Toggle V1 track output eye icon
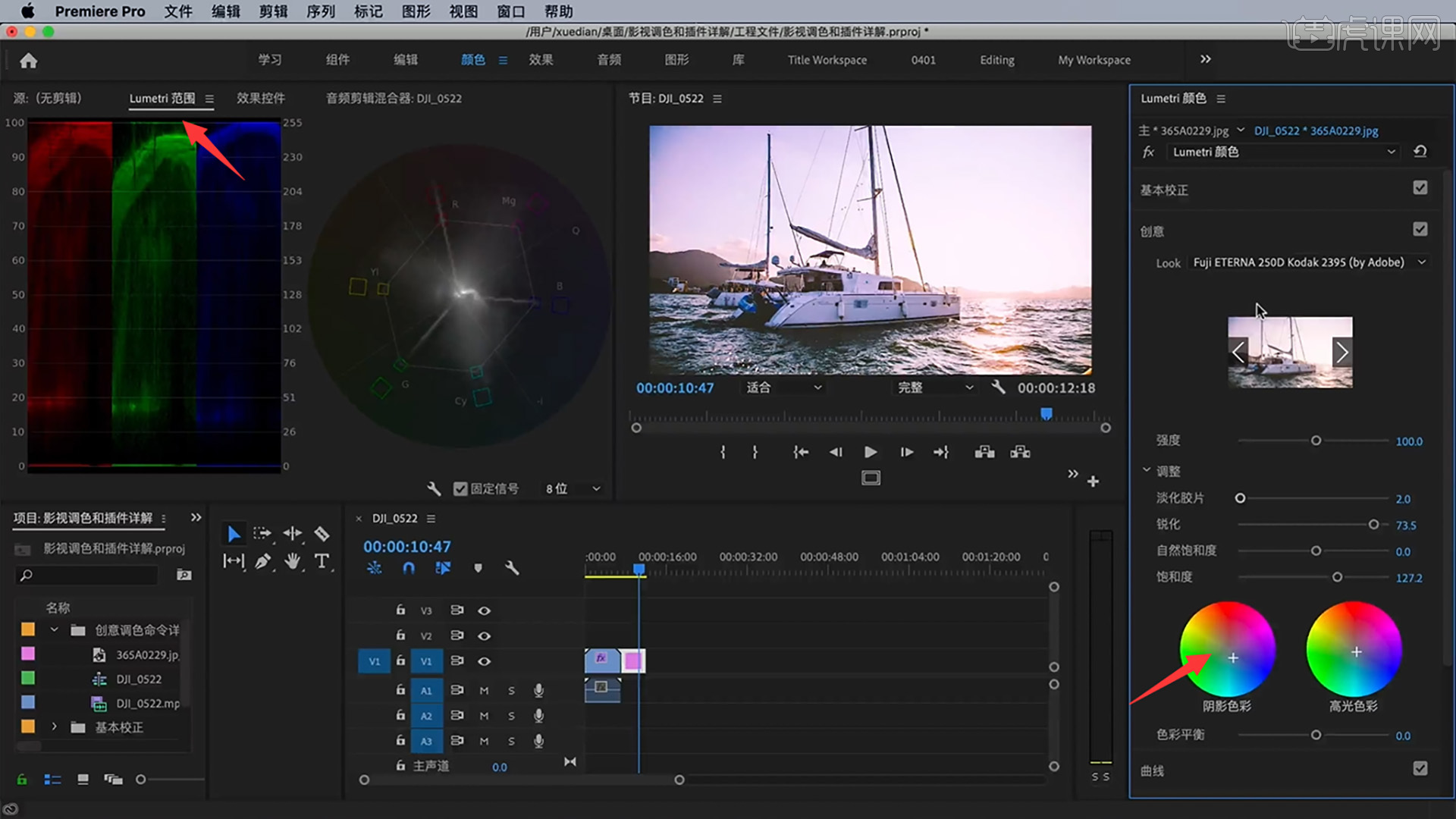 484,661
